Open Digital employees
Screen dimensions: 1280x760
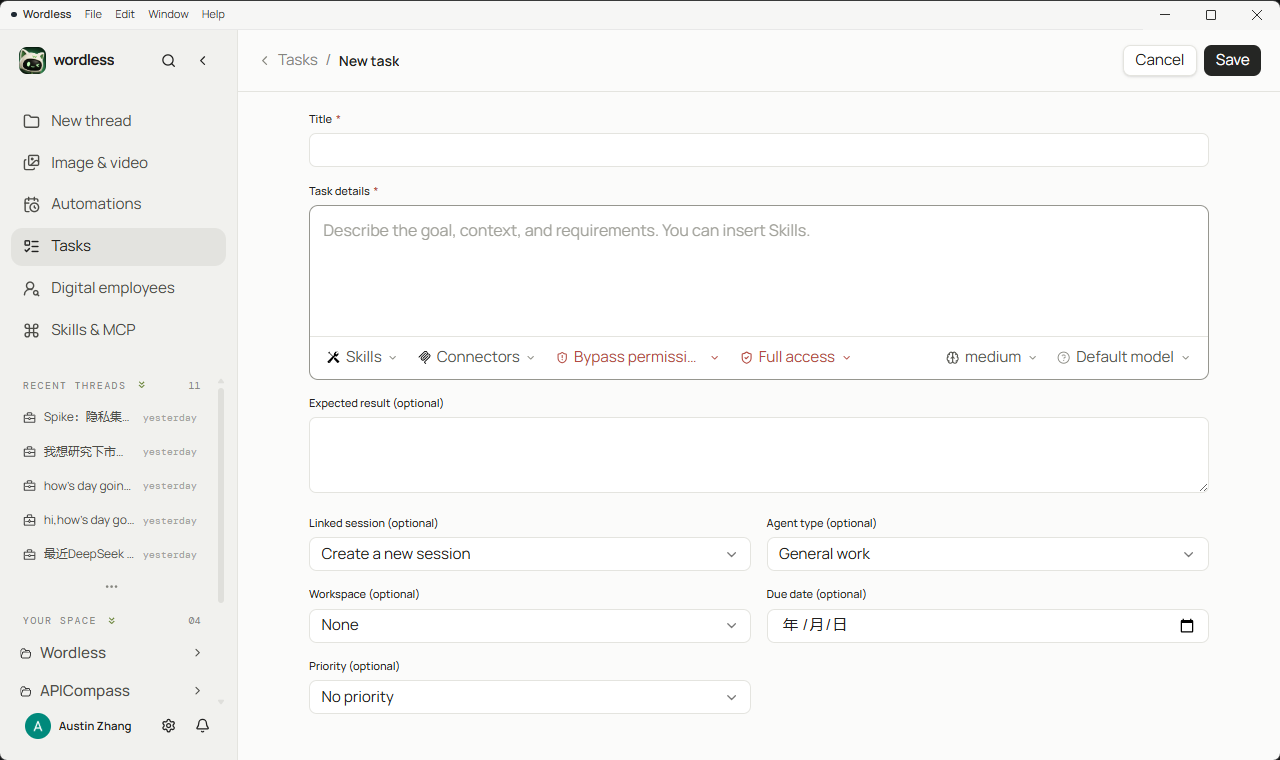coord(119,288)
